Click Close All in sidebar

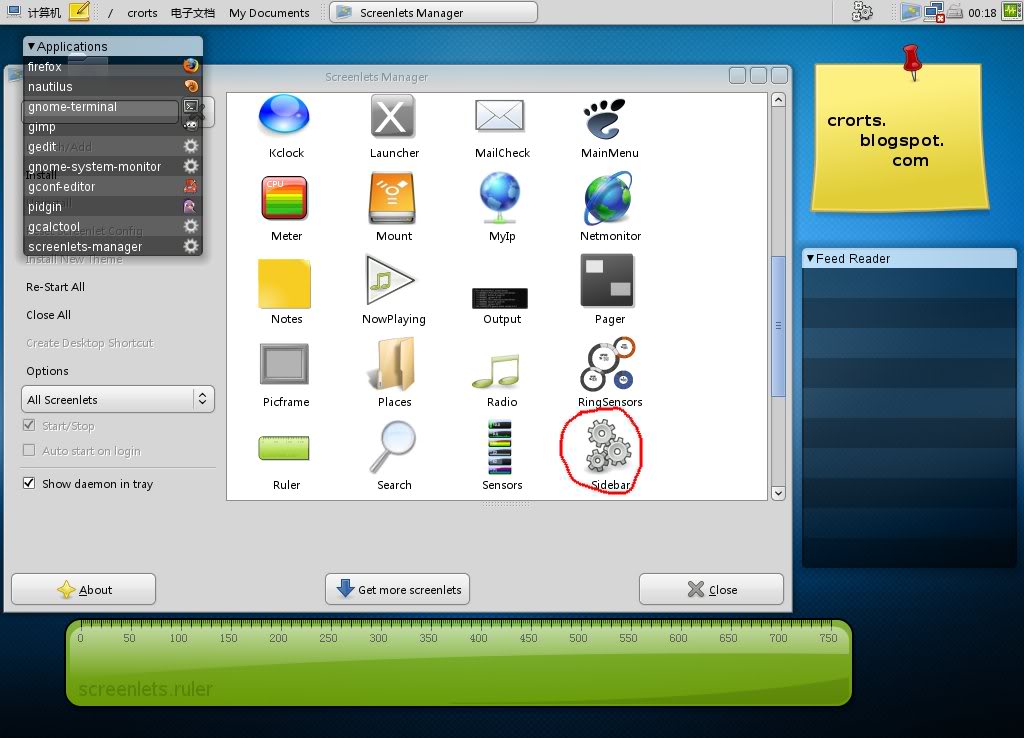click(x=48, y=315)
